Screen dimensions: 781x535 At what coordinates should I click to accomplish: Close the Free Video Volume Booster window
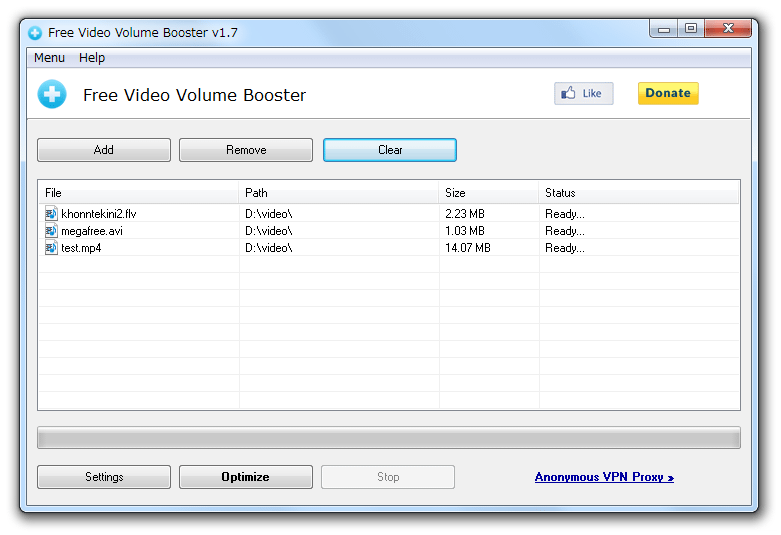(x=728, y=29)
